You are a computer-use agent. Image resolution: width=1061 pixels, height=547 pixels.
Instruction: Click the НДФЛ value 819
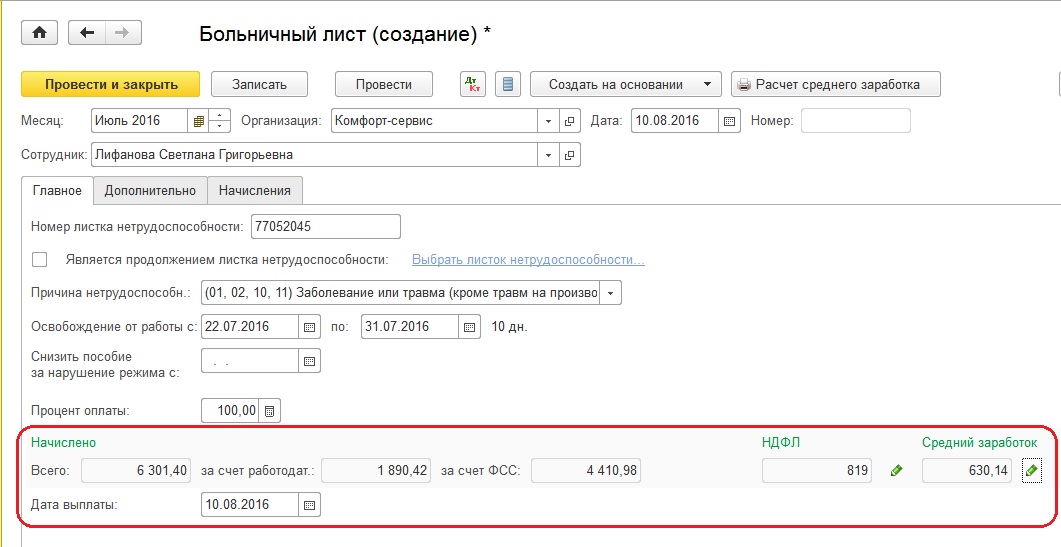pyautogui.click(x=817, y=471)
